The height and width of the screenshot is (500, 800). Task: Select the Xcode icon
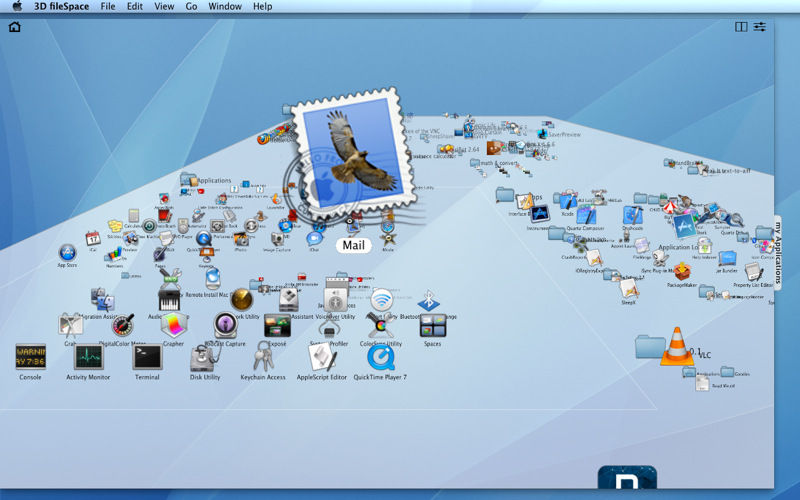tap(568, 202)
